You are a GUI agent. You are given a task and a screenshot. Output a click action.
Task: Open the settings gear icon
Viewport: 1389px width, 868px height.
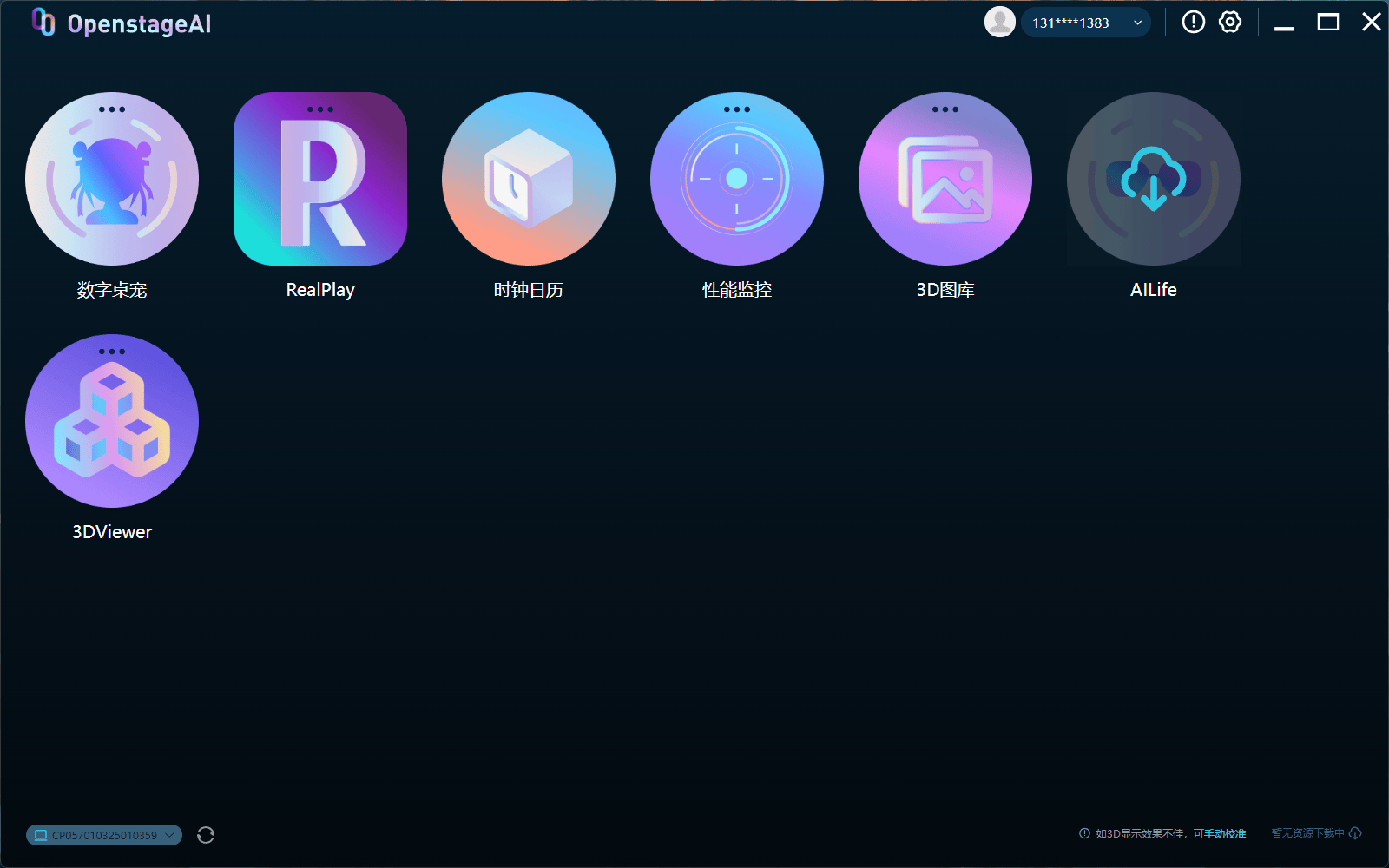coord(1230,23)
